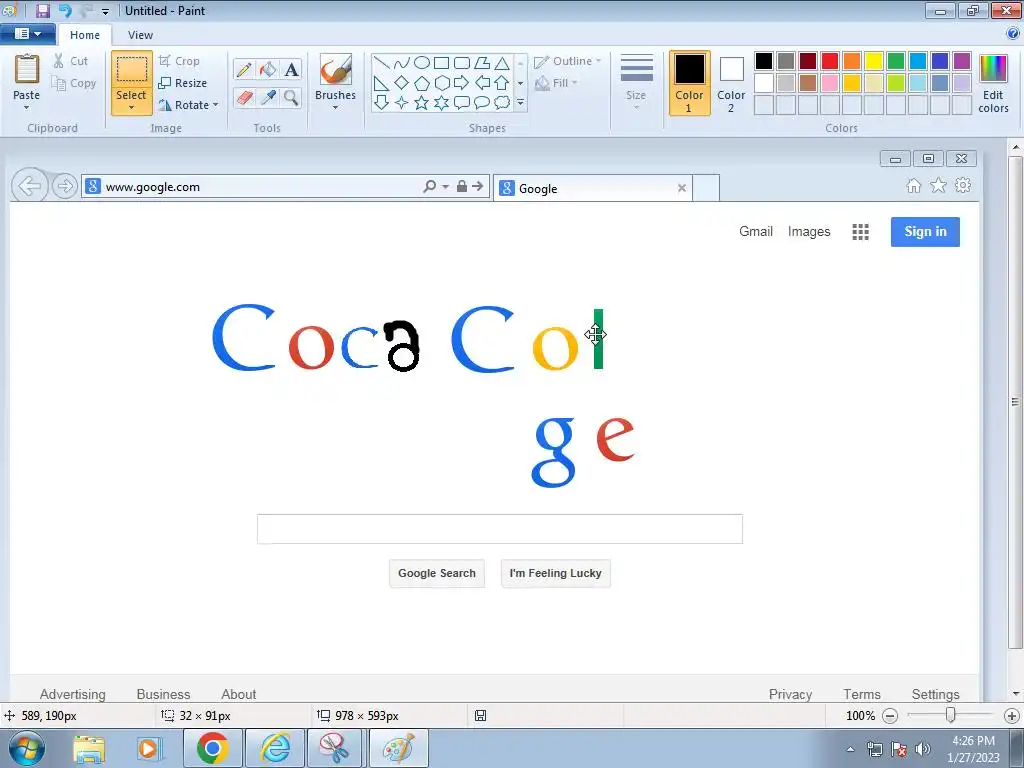The image size is (1024, 768).
Task: Select the yellow color swatch
Action: 874,61
